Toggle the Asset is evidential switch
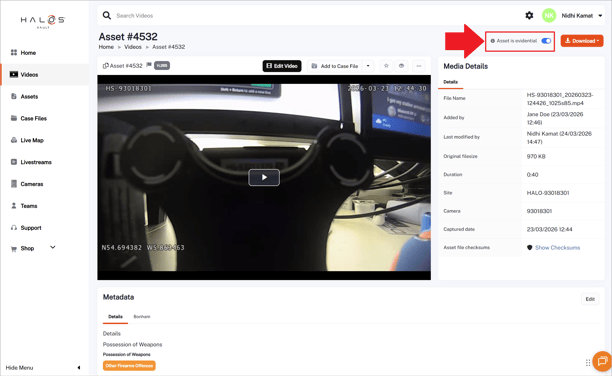The height and width of the screenshot is (376, 612). coord(546,41)
